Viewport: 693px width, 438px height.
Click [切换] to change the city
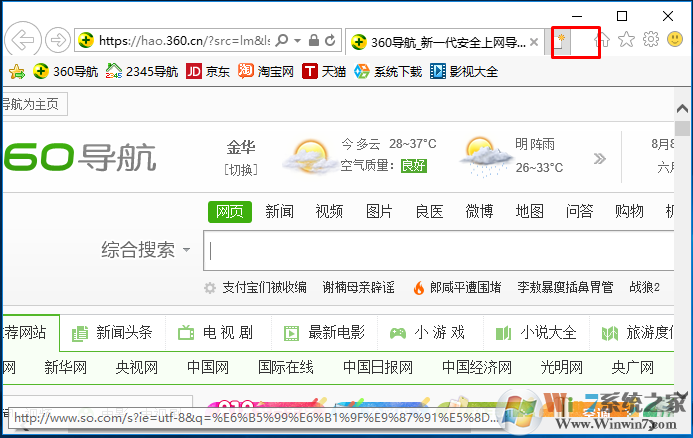click(x=241, y=170)
